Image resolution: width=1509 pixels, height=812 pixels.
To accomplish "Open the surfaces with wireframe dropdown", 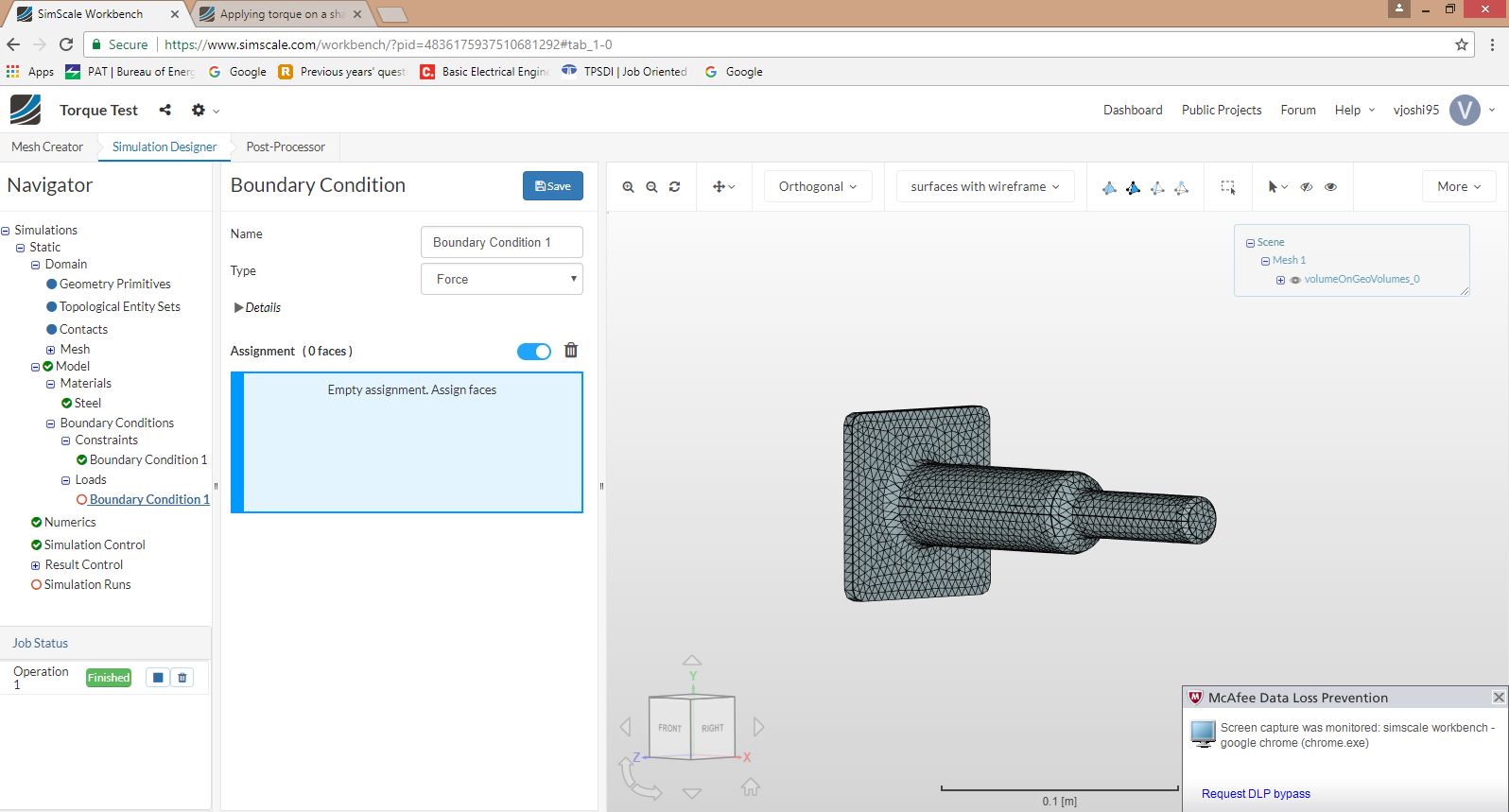I will 984,187.
